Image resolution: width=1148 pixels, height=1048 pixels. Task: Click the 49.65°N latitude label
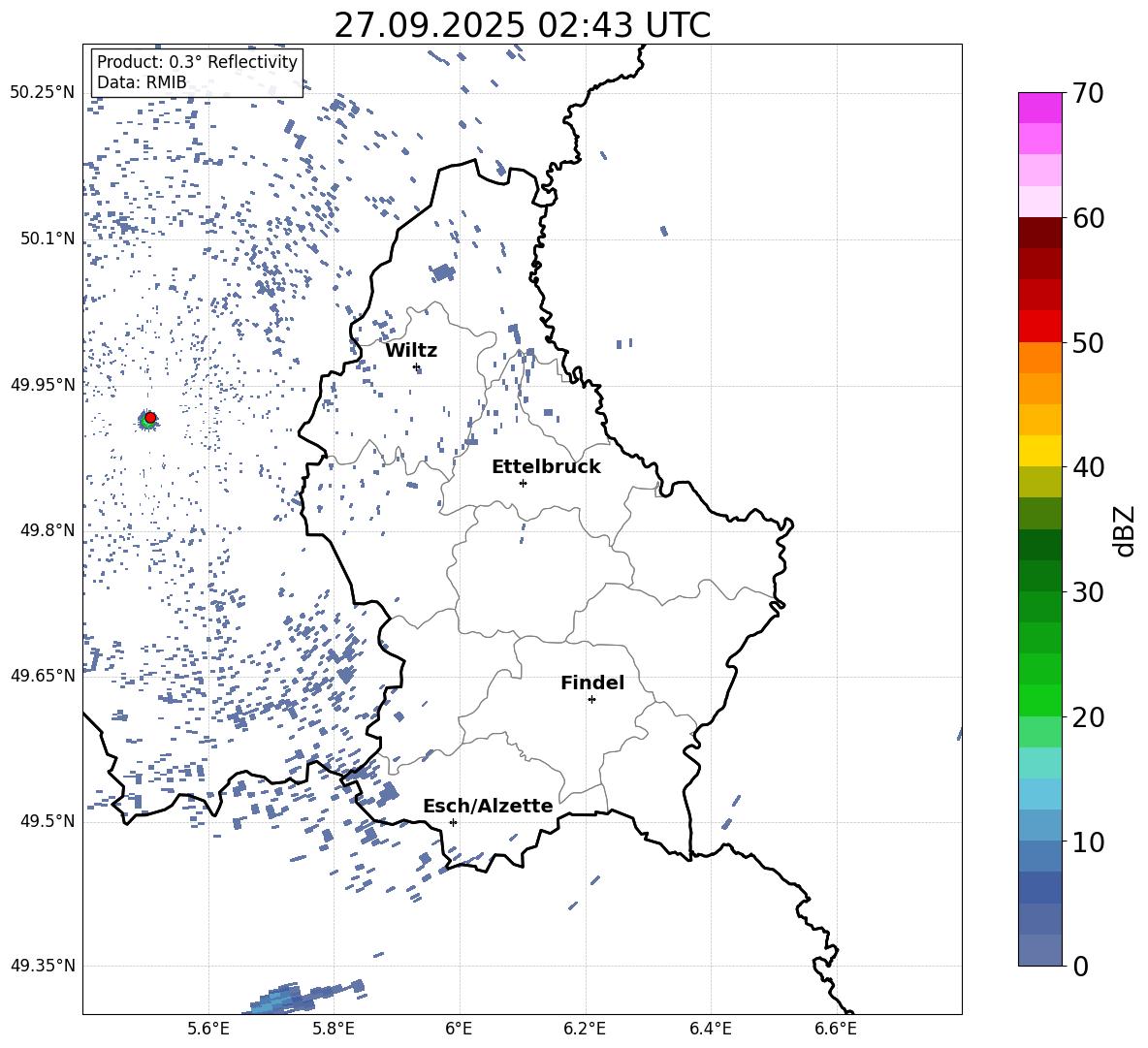pyautogui.click(x=43, y=675)
